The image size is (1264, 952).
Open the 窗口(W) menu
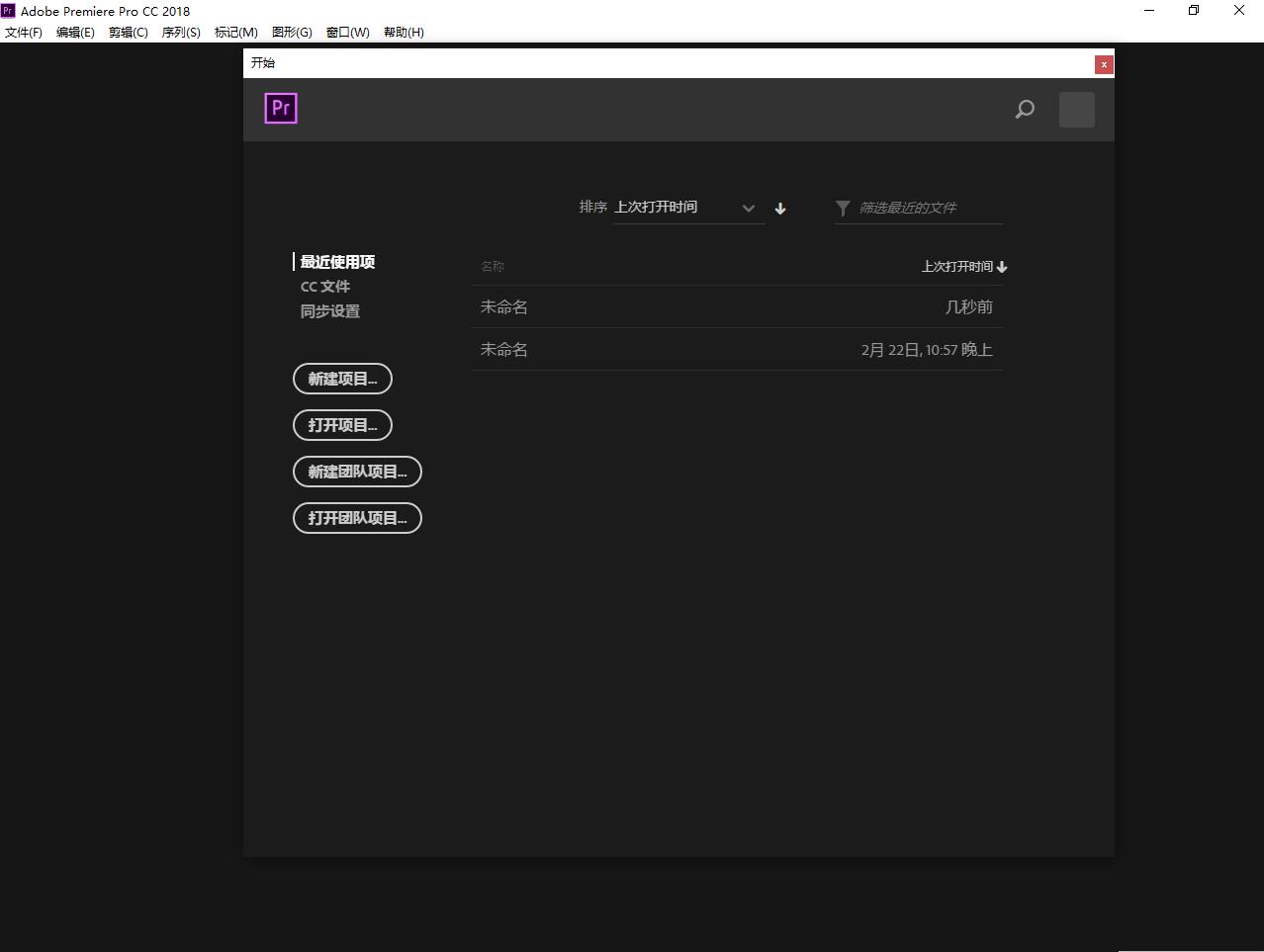348,32
